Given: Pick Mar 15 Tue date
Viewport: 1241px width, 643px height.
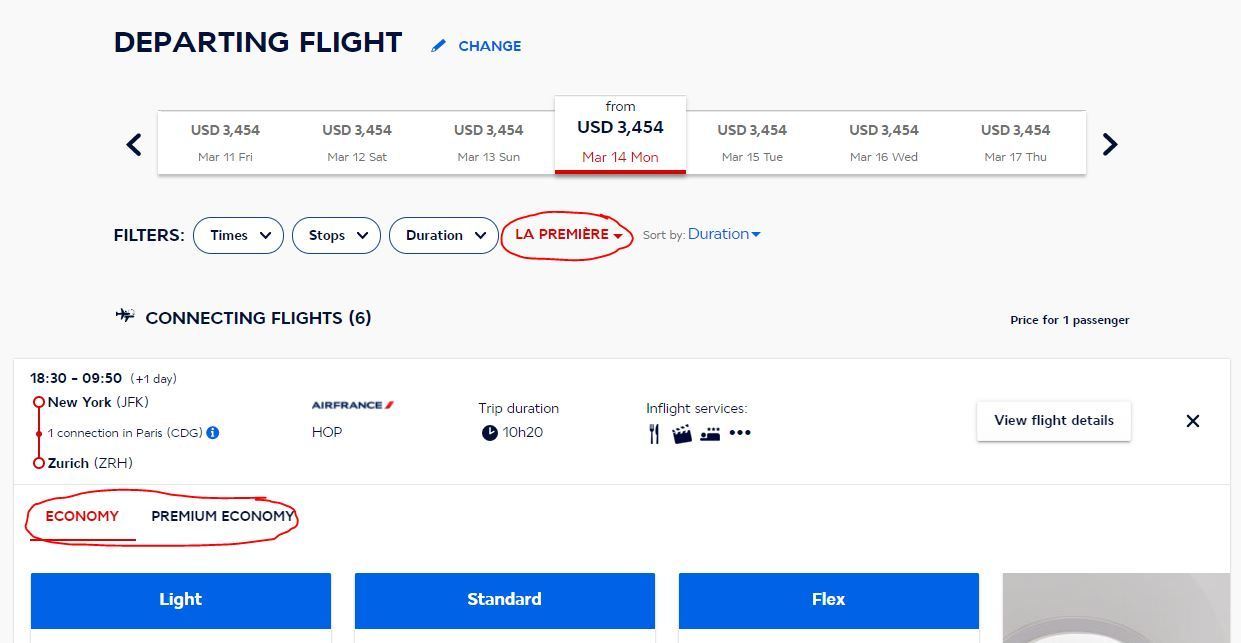Looking at the screenshot, I should 752,142.
